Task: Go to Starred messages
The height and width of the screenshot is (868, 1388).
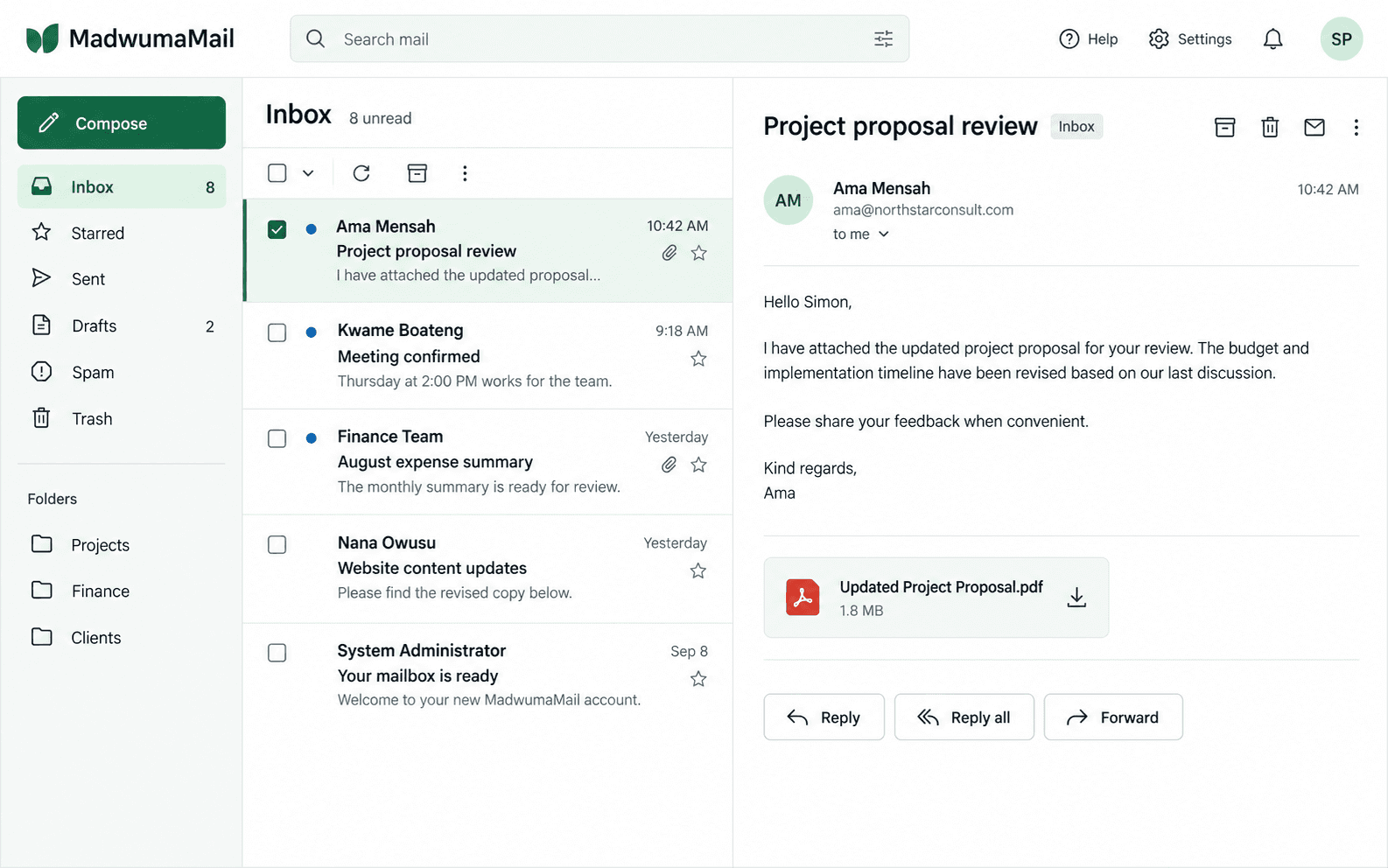Action: [x=122, y=233]
